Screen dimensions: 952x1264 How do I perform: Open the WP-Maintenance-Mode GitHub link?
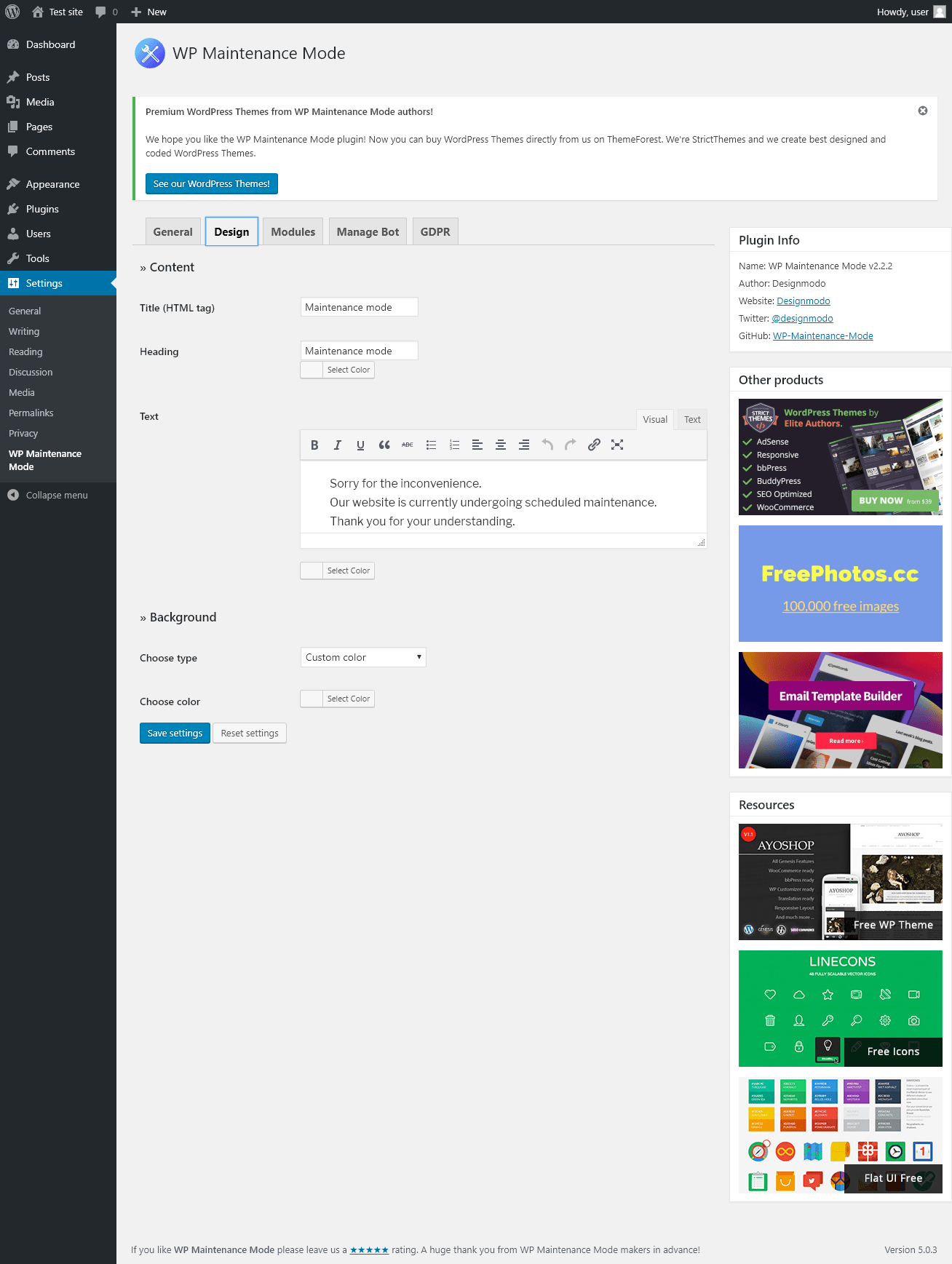pyautogui.click(x=823, y=336)
